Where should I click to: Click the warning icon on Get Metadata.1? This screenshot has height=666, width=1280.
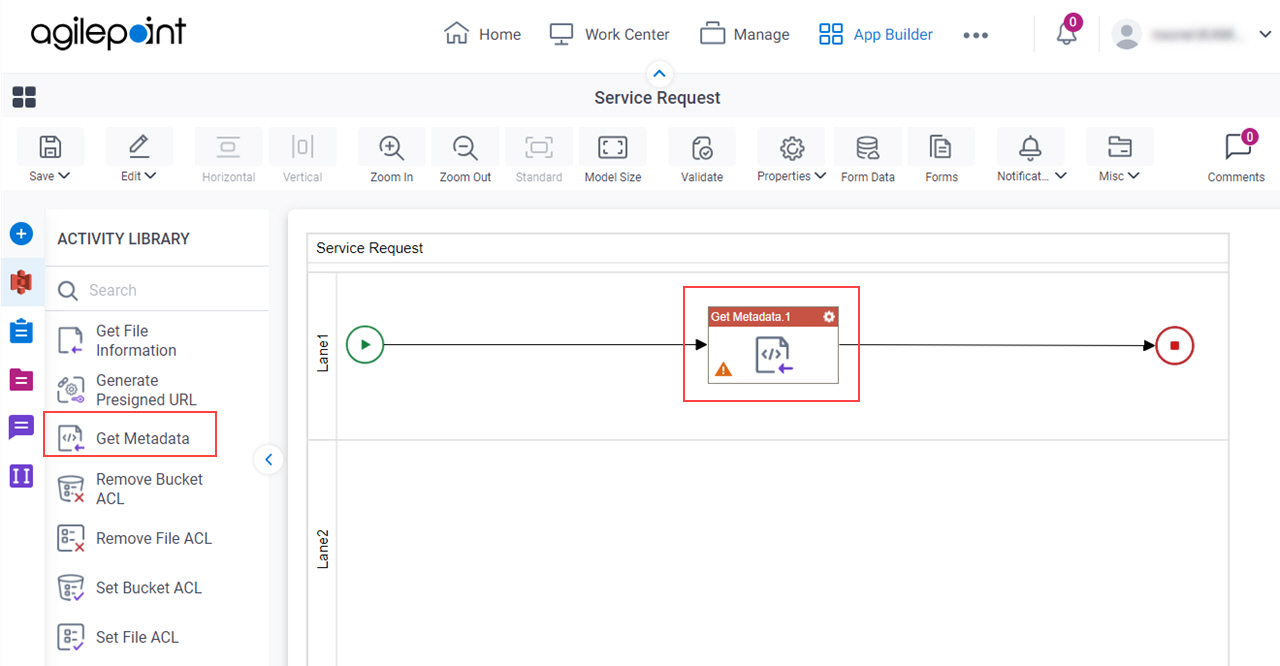point(723,369)
